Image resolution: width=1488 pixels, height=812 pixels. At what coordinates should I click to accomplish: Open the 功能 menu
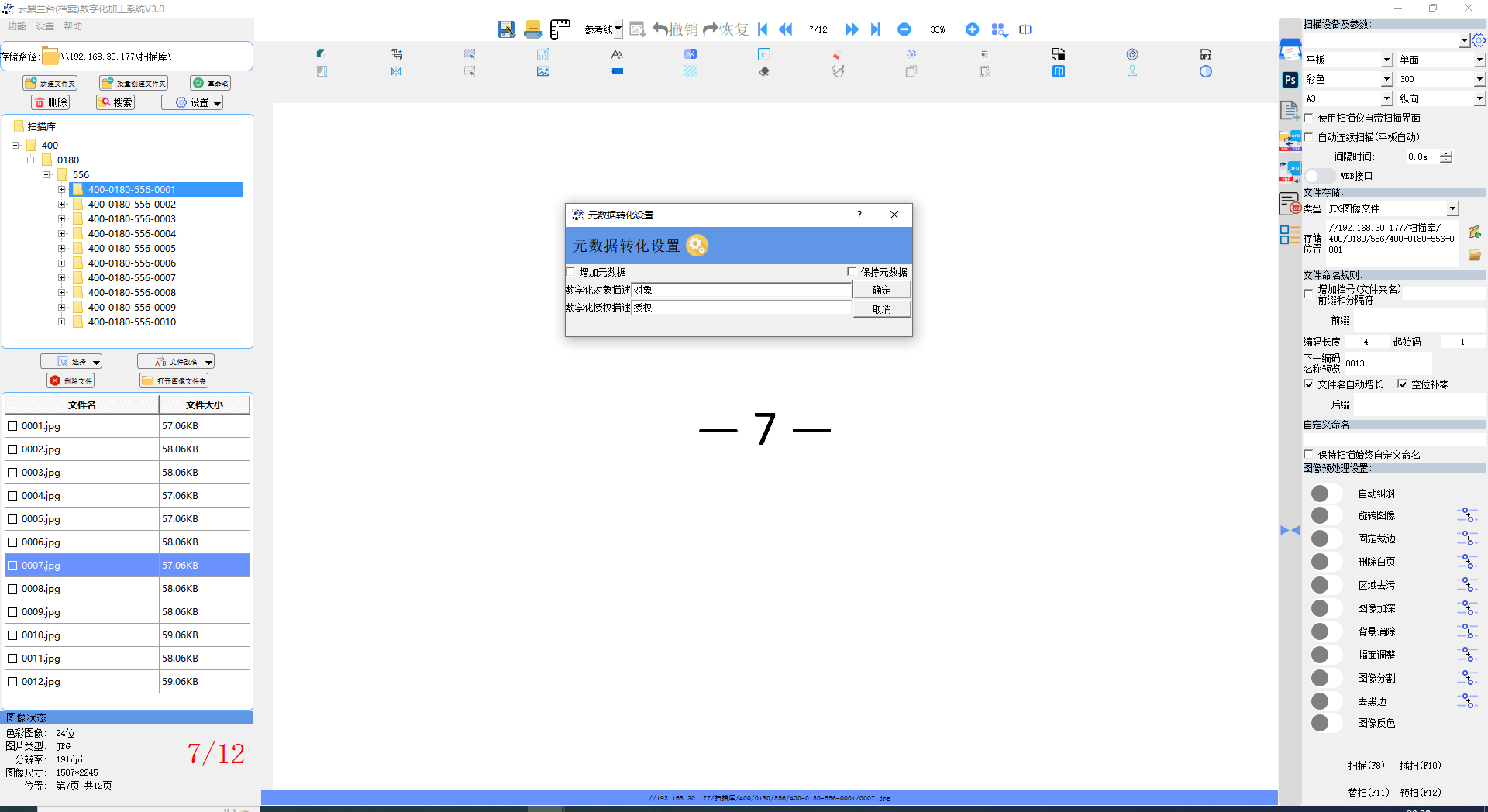tap(17, 26)
